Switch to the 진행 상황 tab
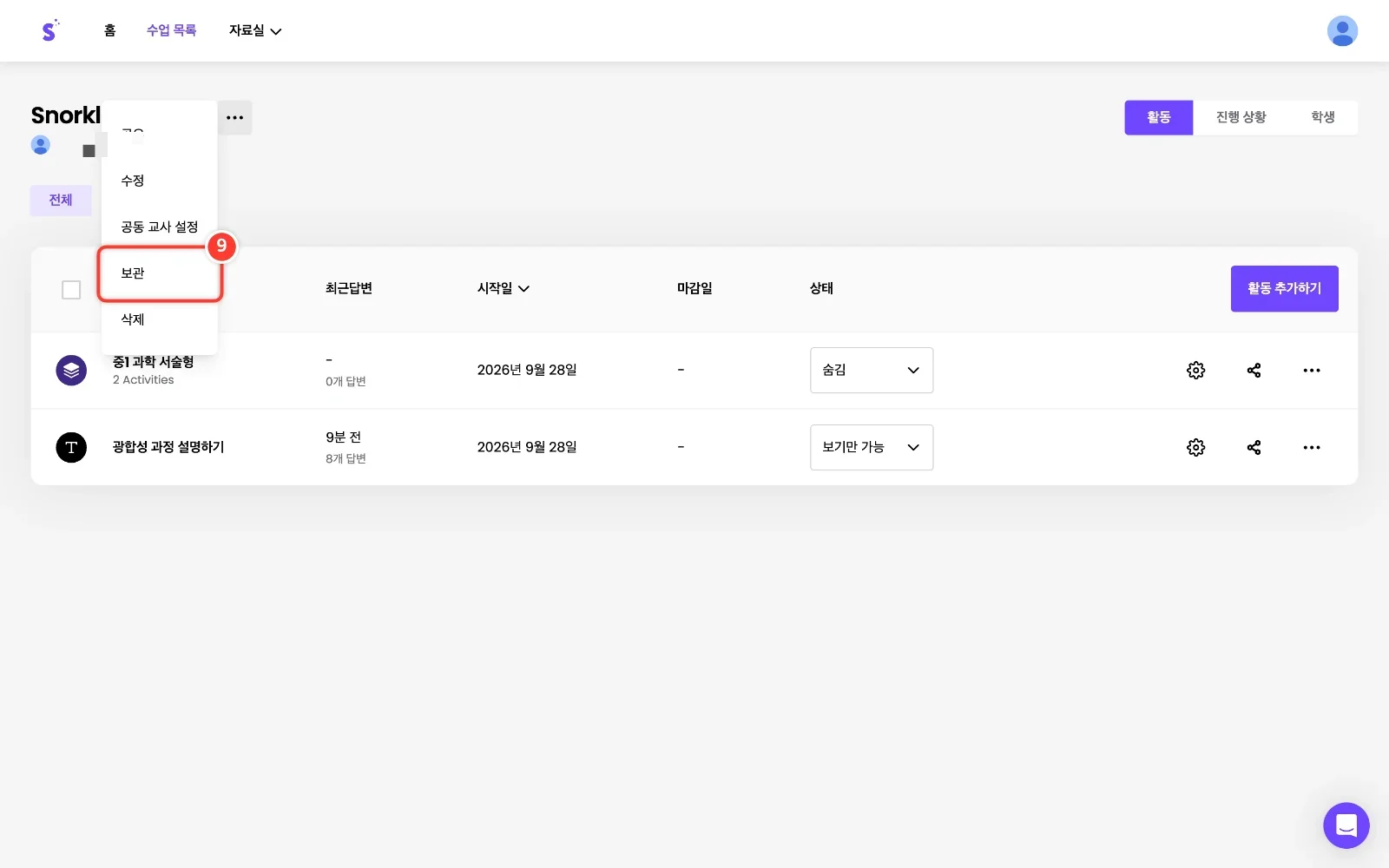Image resolution: width=1389 pixels, height=868 pixels. click(1241, 117)
